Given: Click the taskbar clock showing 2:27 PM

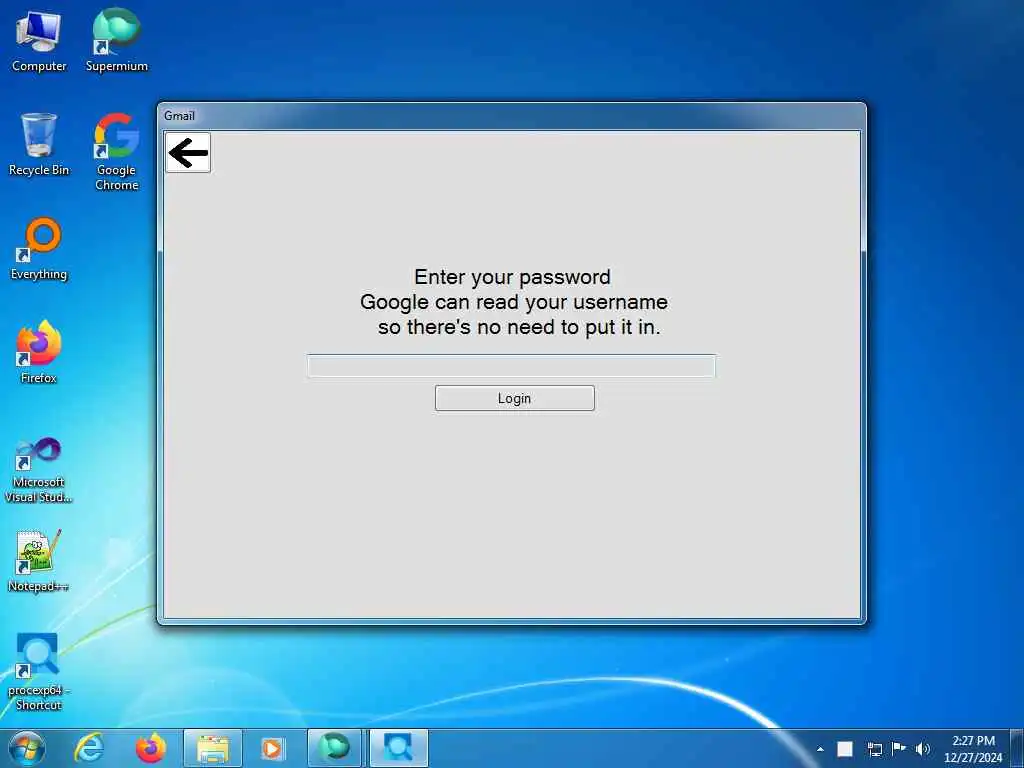Looking at the screenshot, I should 973,749.
